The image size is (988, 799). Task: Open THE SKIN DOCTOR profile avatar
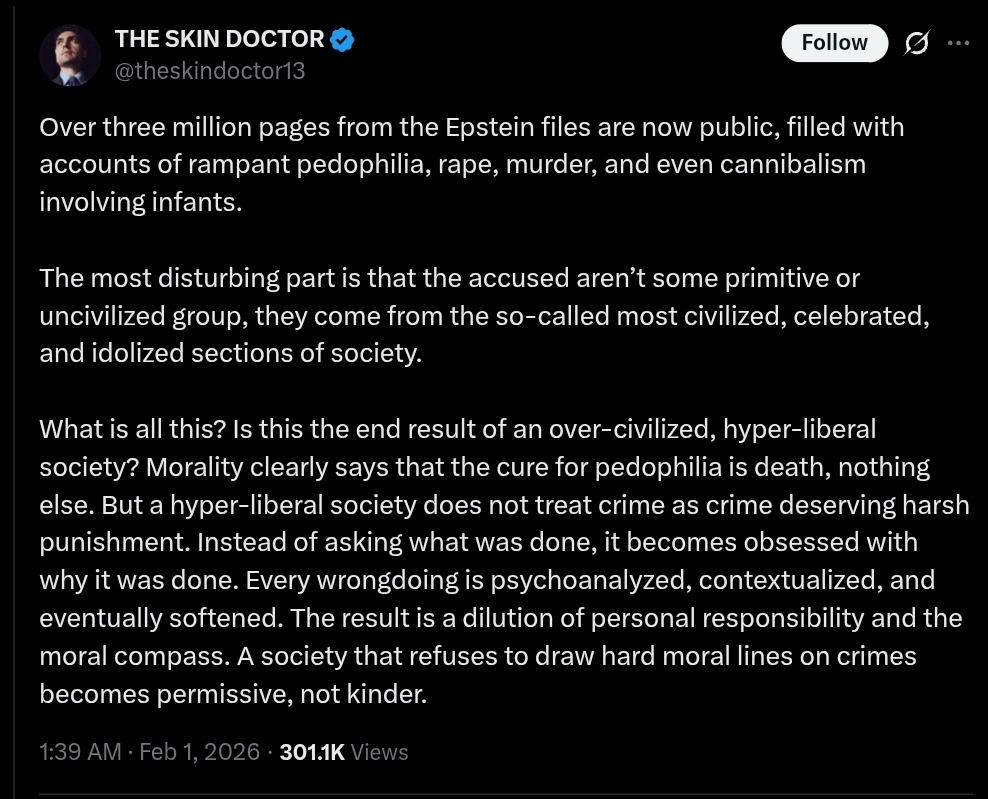pyautogui.click(x=70, y=55)
